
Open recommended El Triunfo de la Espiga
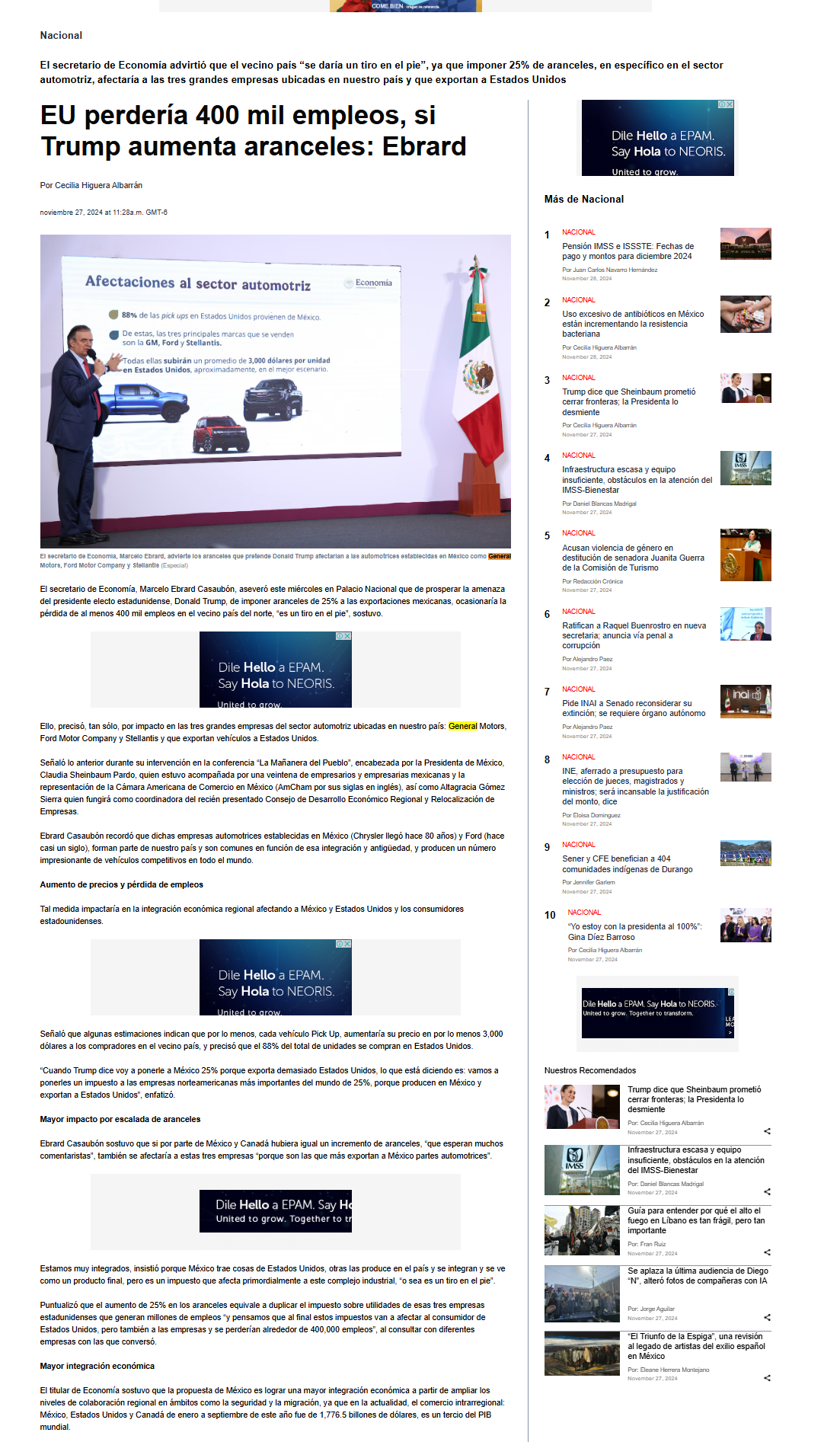pyautogui.click(x=697, y=1346)
